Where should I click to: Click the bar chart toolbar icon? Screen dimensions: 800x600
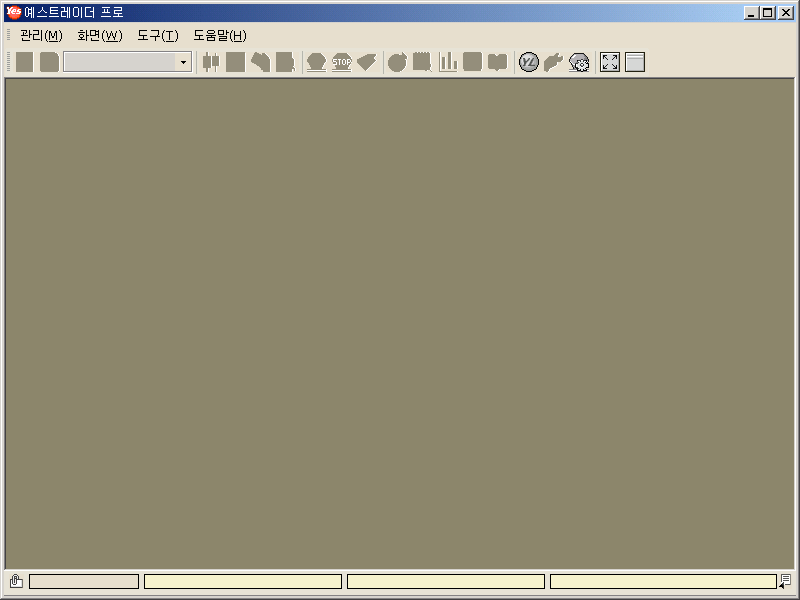pyautogui.click(x=448, y=62)
